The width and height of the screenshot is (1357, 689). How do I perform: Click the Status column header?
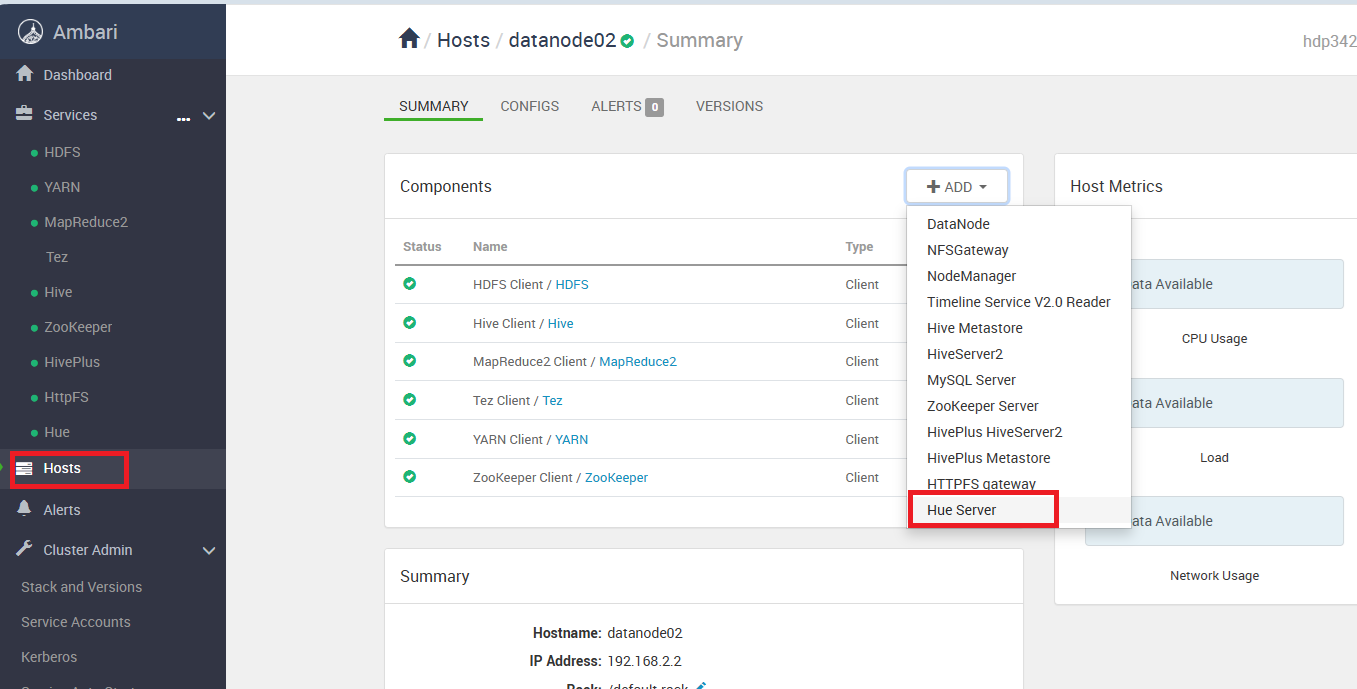[x=422, y=247]
